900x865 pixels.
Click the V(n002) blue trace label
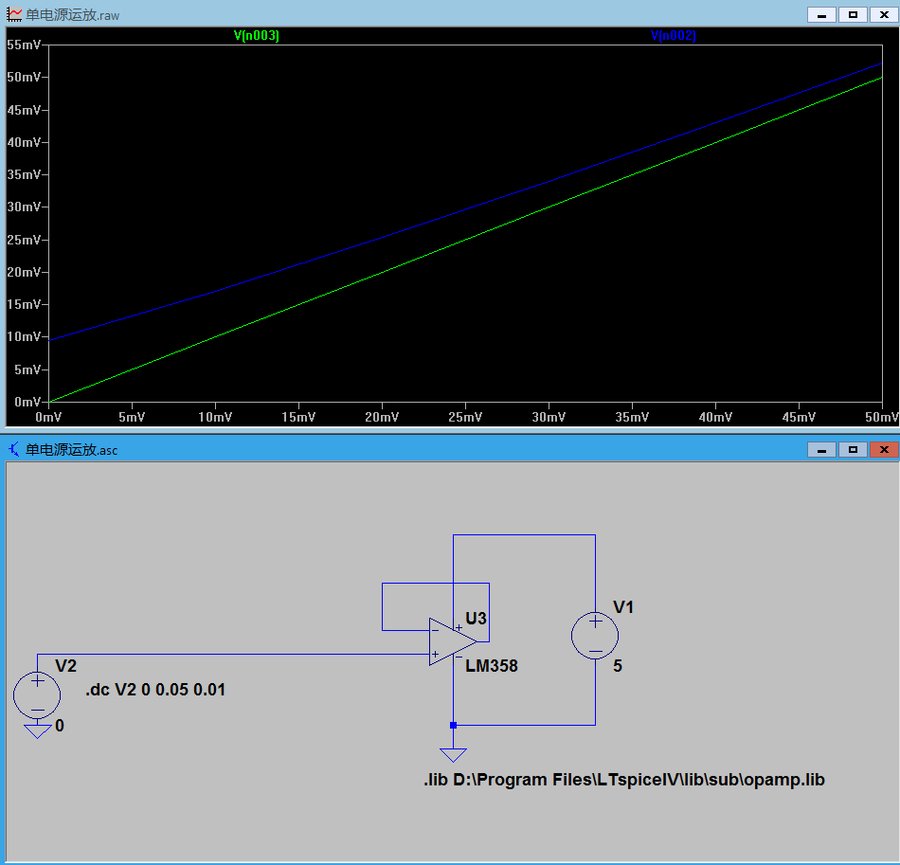pyautogui.click(x=673, y=36)
